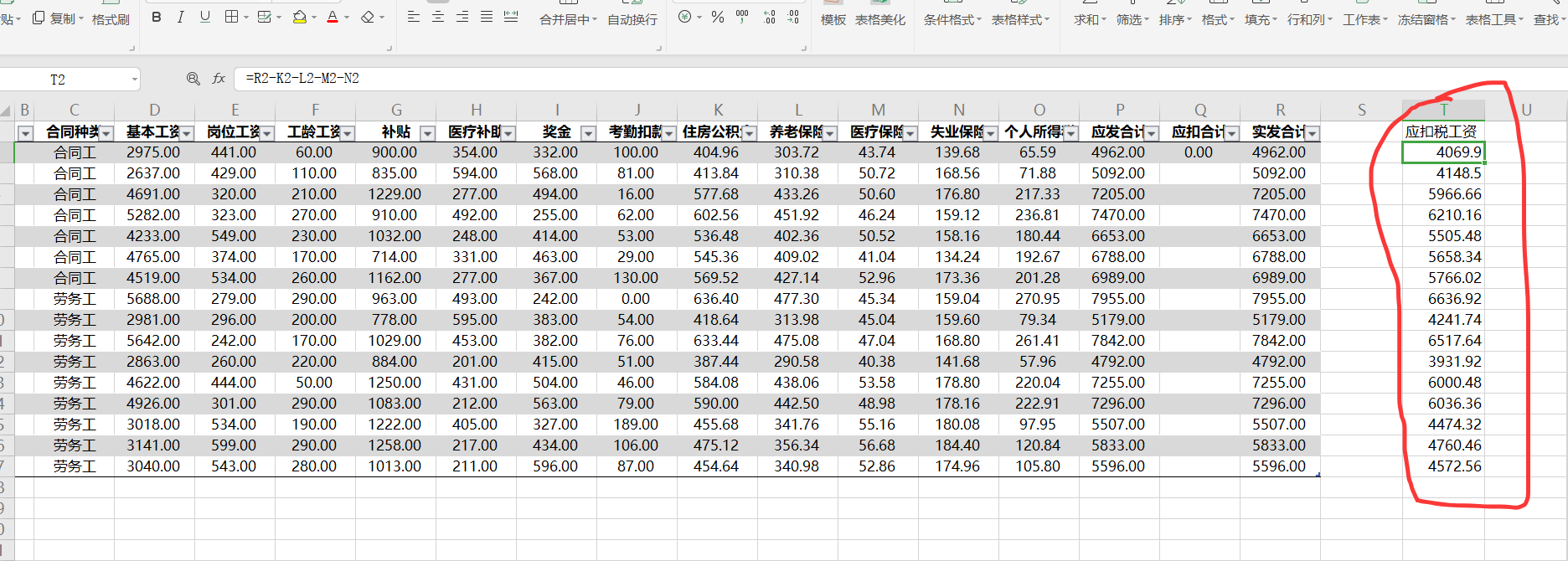Viewport: 1568px width, 561px height.
Task: Open the 奖金 column filter dropdown
Action: click(x=588, y=133)
